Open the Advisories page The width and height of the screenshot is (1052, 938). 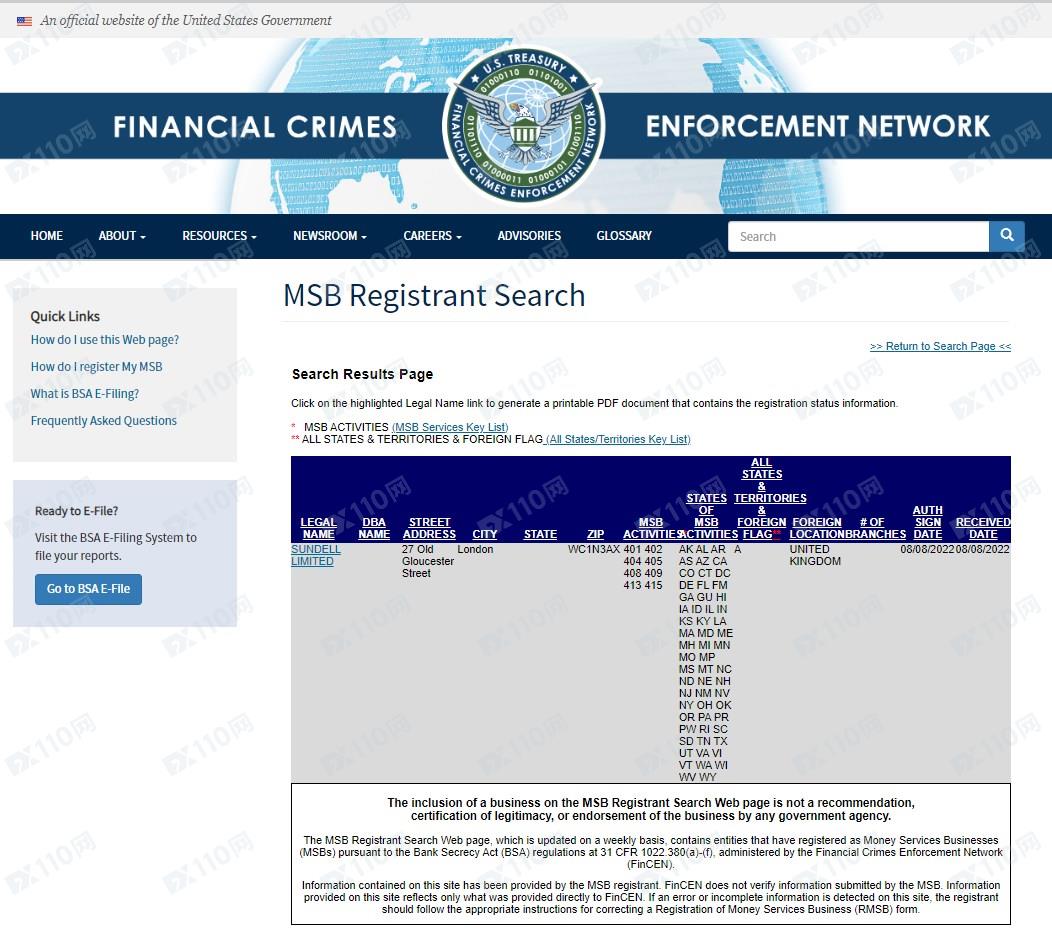click(x=529, y=236)
